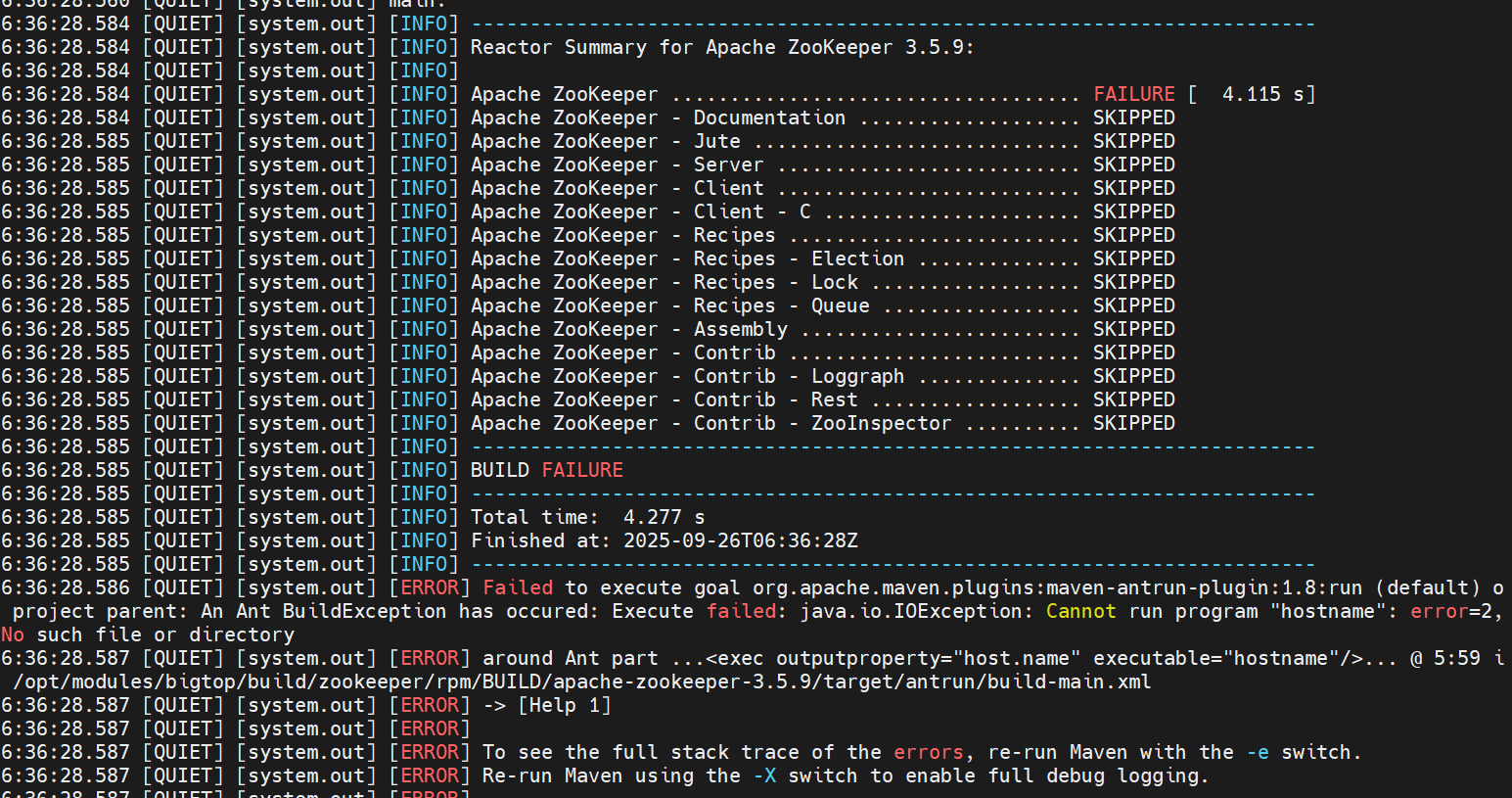This screenshot has height=798, width=1512.
Task: Click SKIPPED status on the Documentation line
Action: point(1133,117)
